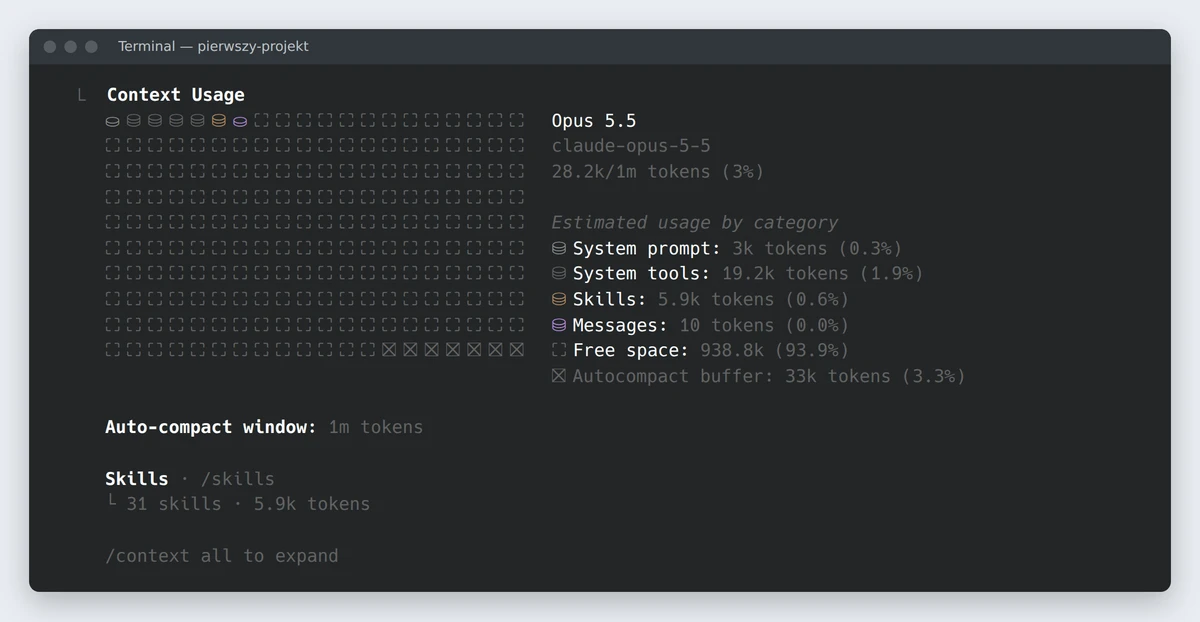Click the red close window dot

50,47
